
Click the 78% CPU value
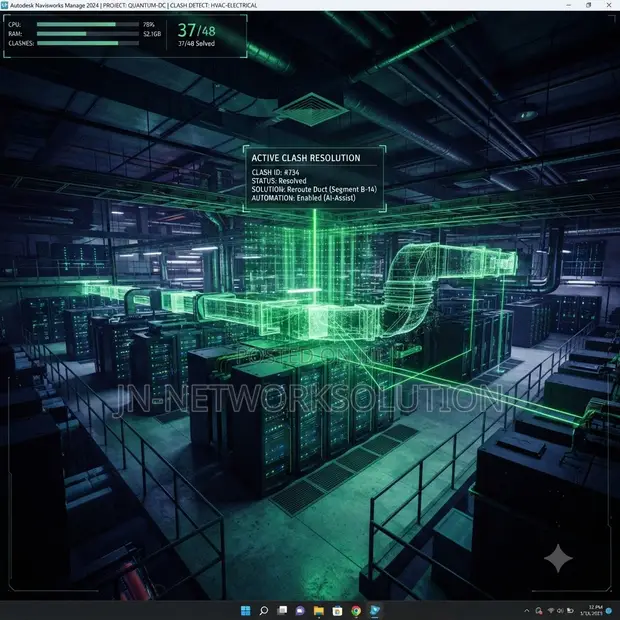click(x=149, y=25)
